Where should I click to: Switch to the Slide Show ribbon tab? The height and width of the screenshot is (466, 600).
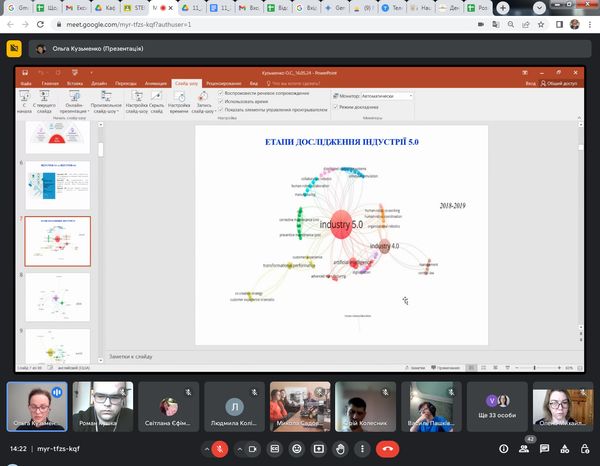coord(185,83)
